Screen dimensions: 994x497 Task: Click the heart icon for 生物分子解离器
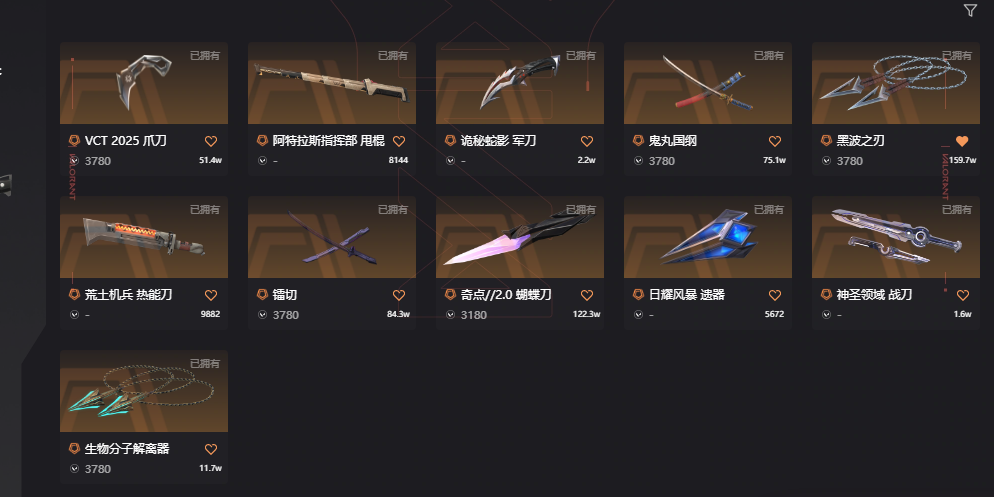[x=211, y=449]
